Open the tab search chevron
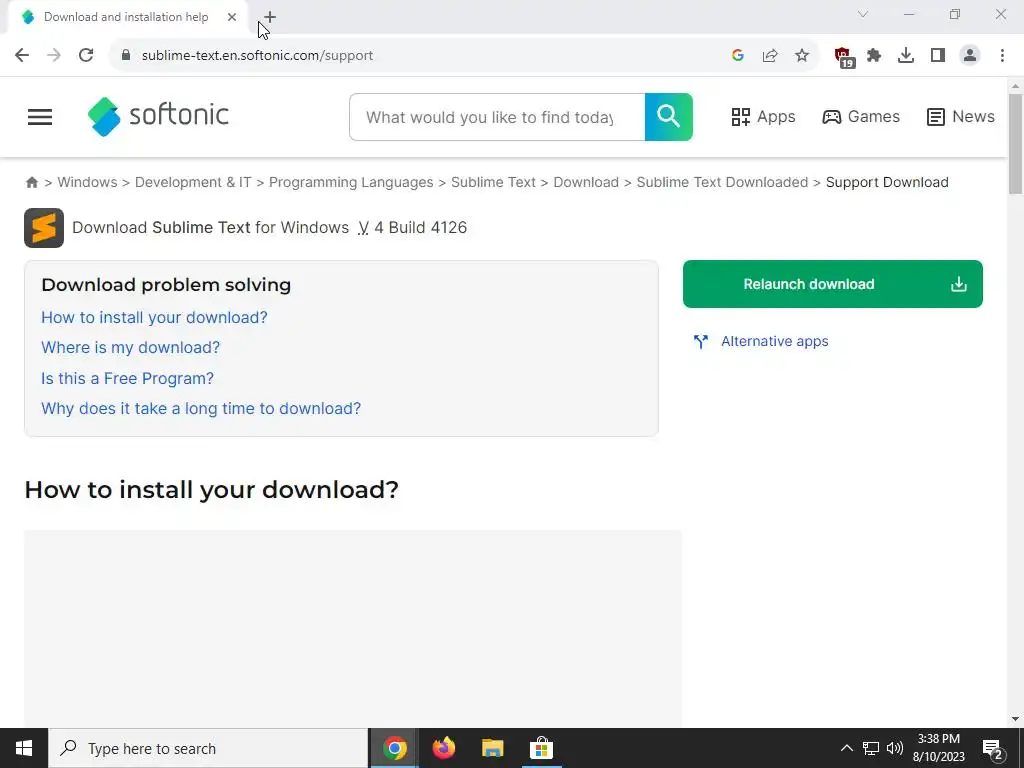 point(863,14)
